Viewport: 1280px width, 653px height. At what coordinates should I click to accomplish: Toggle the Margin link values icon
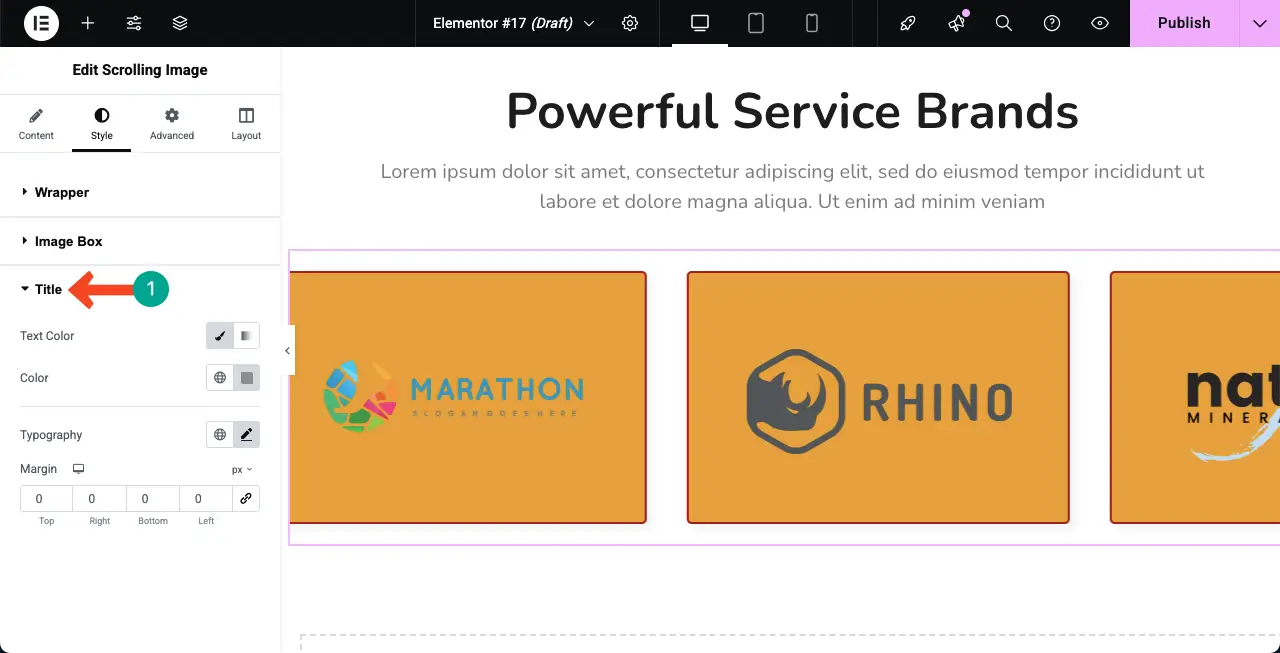tap(246, 499)
